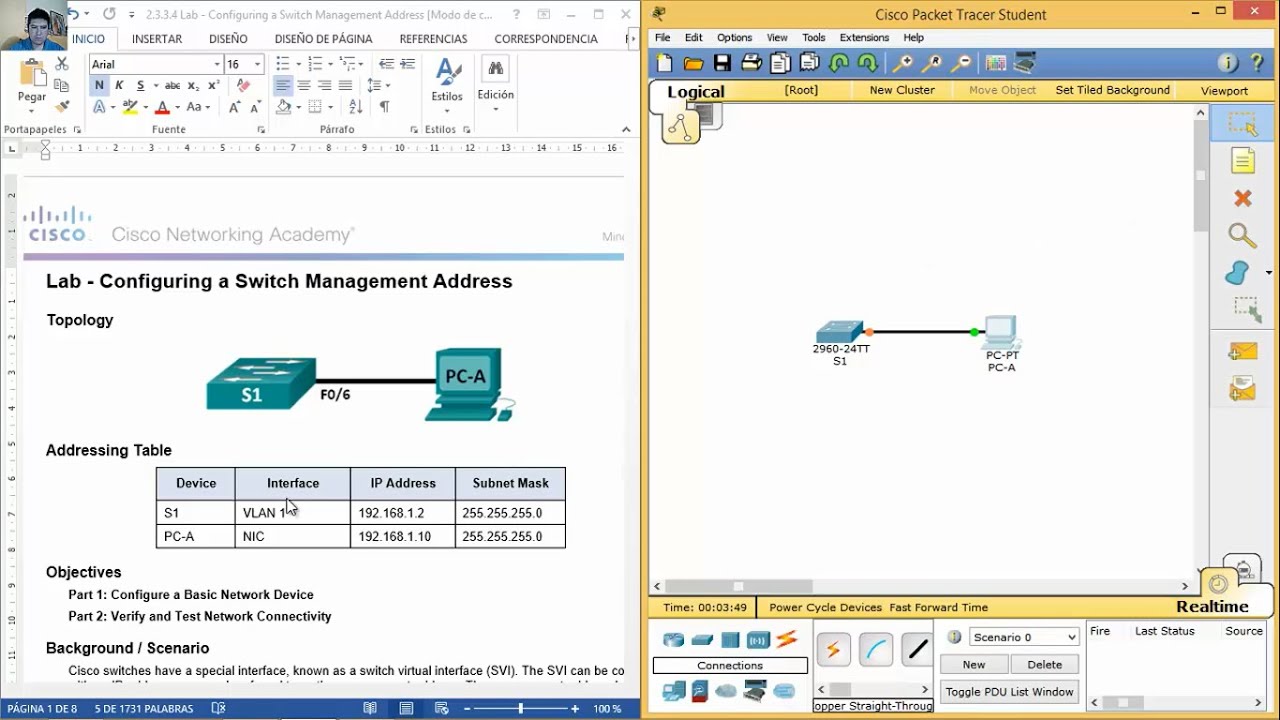Click the text highlight color button
The width and height of the screenshot is (1280, 720).
[129, 107]
